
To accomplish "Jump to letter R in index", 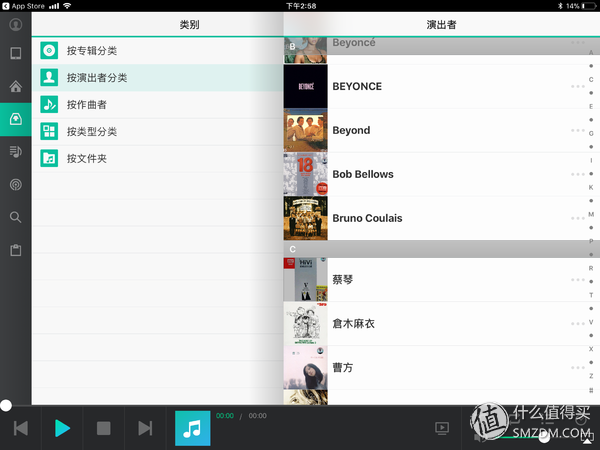I will [x=591, y=268].
